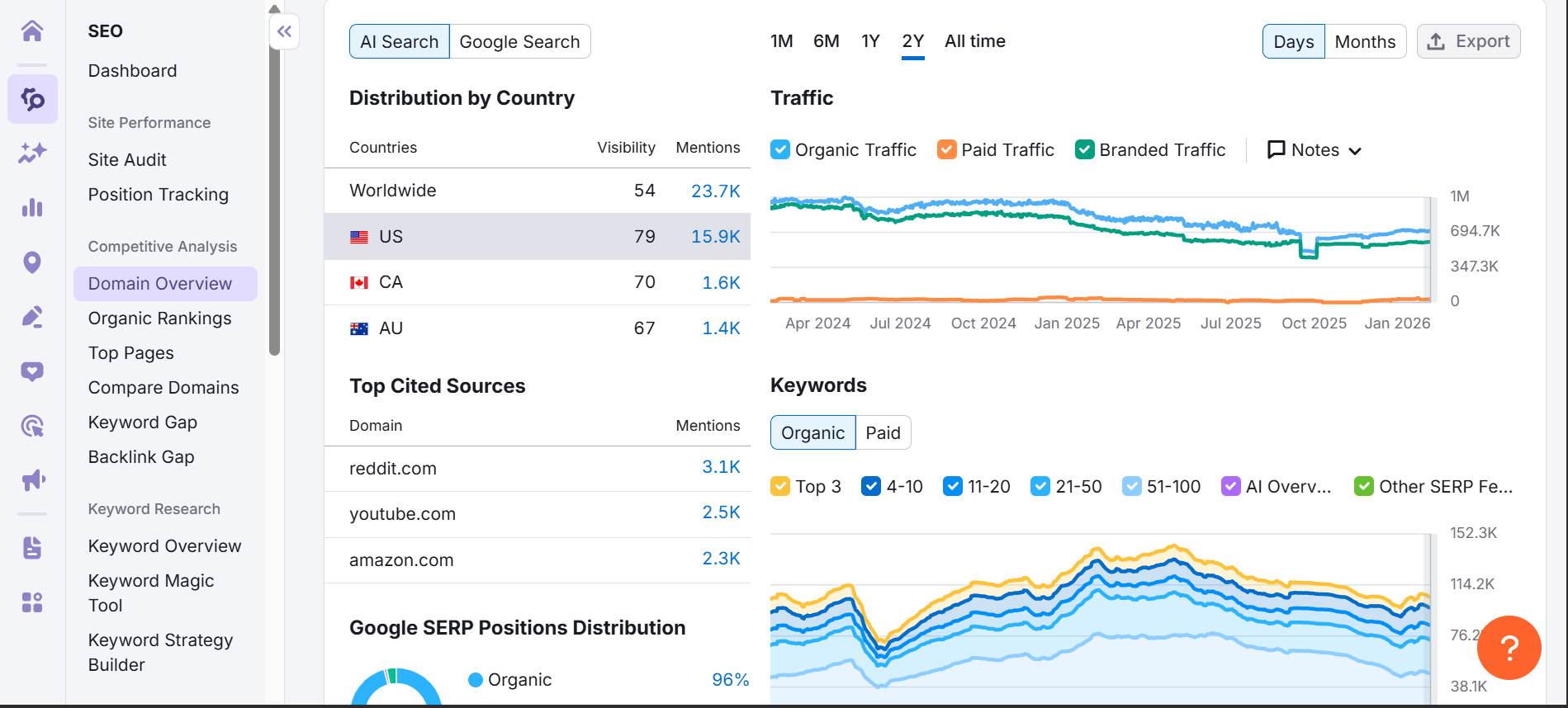Viewport: 1568px width, 708px height.
Task: Expand the Notes dropdown arrow
Action: 1355,151
